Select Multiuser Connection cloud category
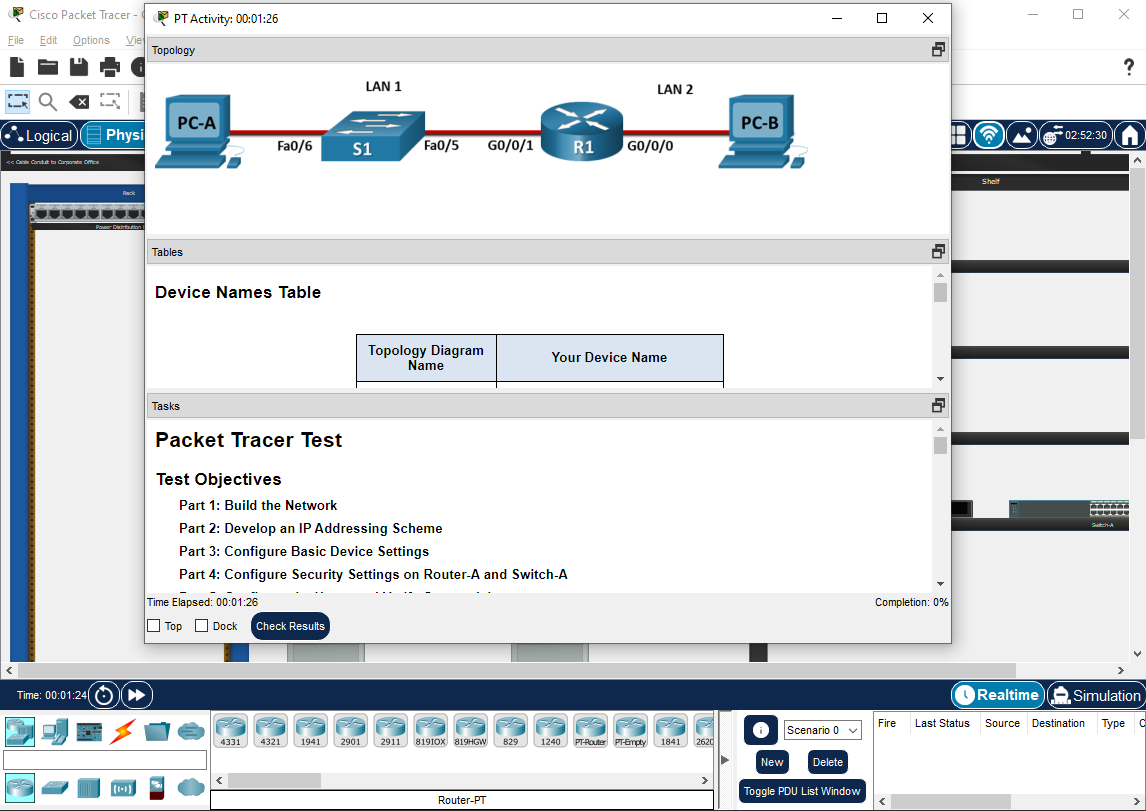Screen dimensions: 1146x811 (x=191, y=731)
